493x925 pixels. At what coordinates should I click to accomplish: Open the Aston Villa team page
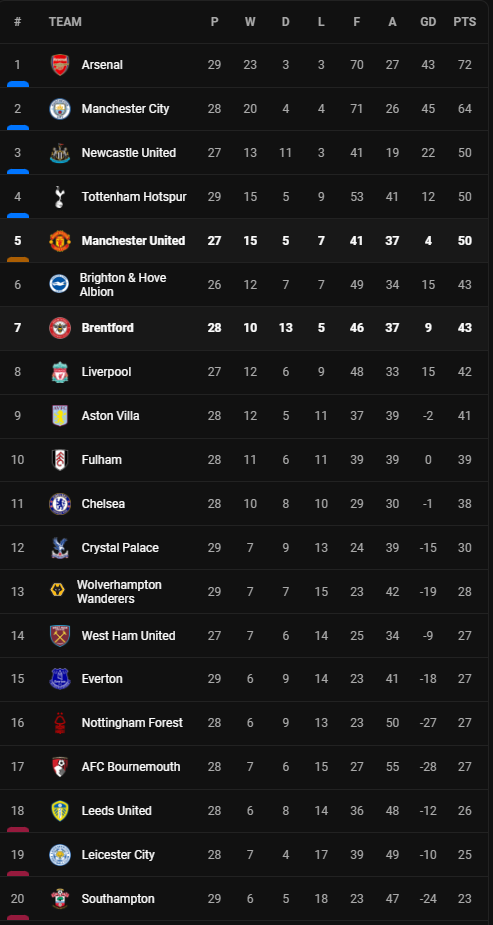click(x=110, y=416)
